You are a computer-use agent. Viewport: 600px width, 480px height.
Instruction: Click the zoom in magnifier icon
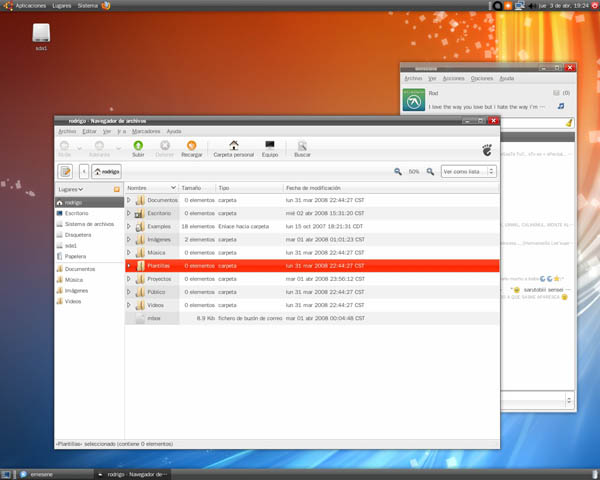pos(430,172)
